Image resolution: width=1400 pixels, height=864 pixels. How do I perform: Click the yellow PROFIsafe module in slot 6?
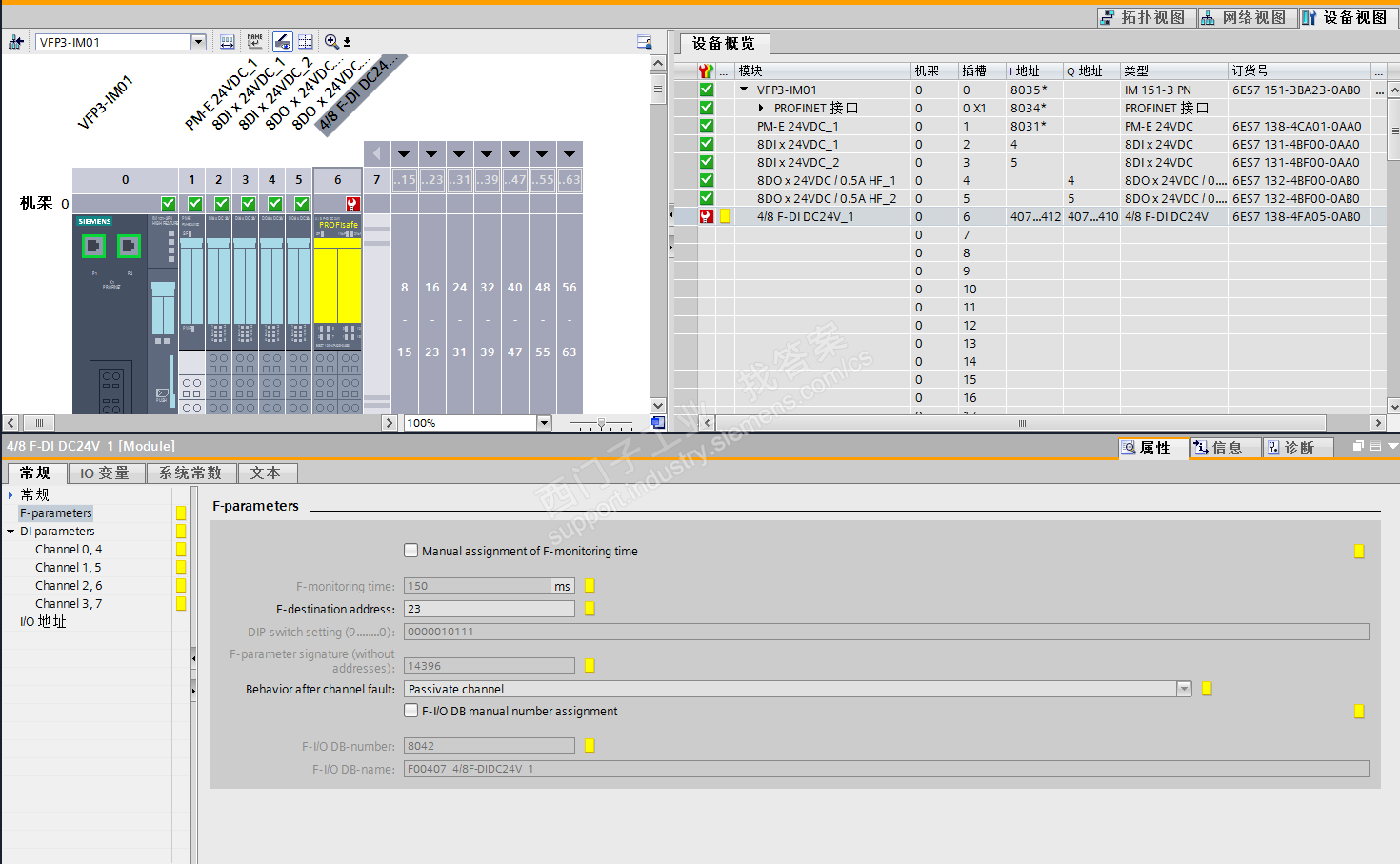click(x=337, y=280)
